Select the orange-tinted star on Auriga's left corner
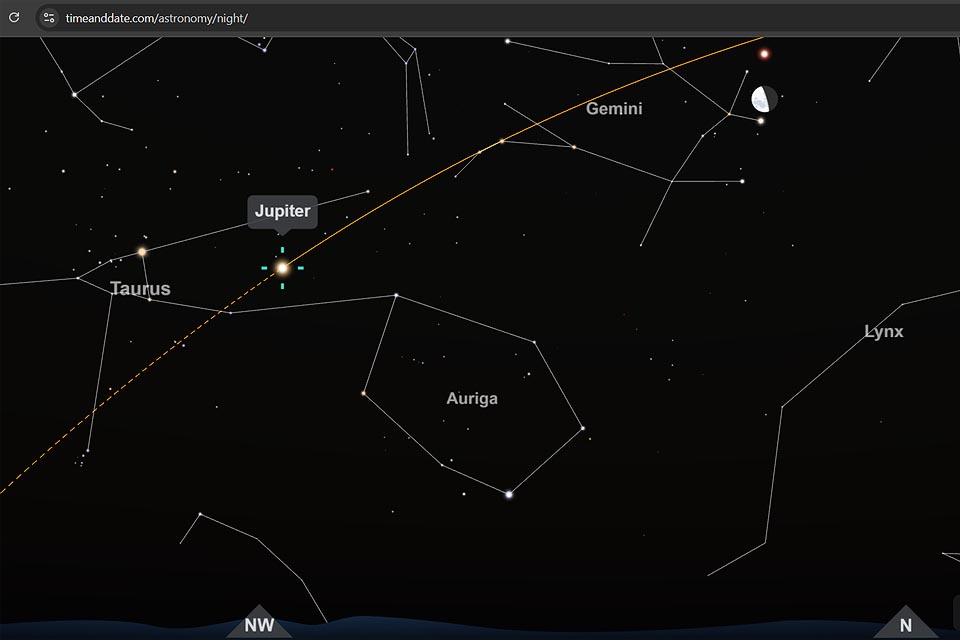 [x=363, y=393]
